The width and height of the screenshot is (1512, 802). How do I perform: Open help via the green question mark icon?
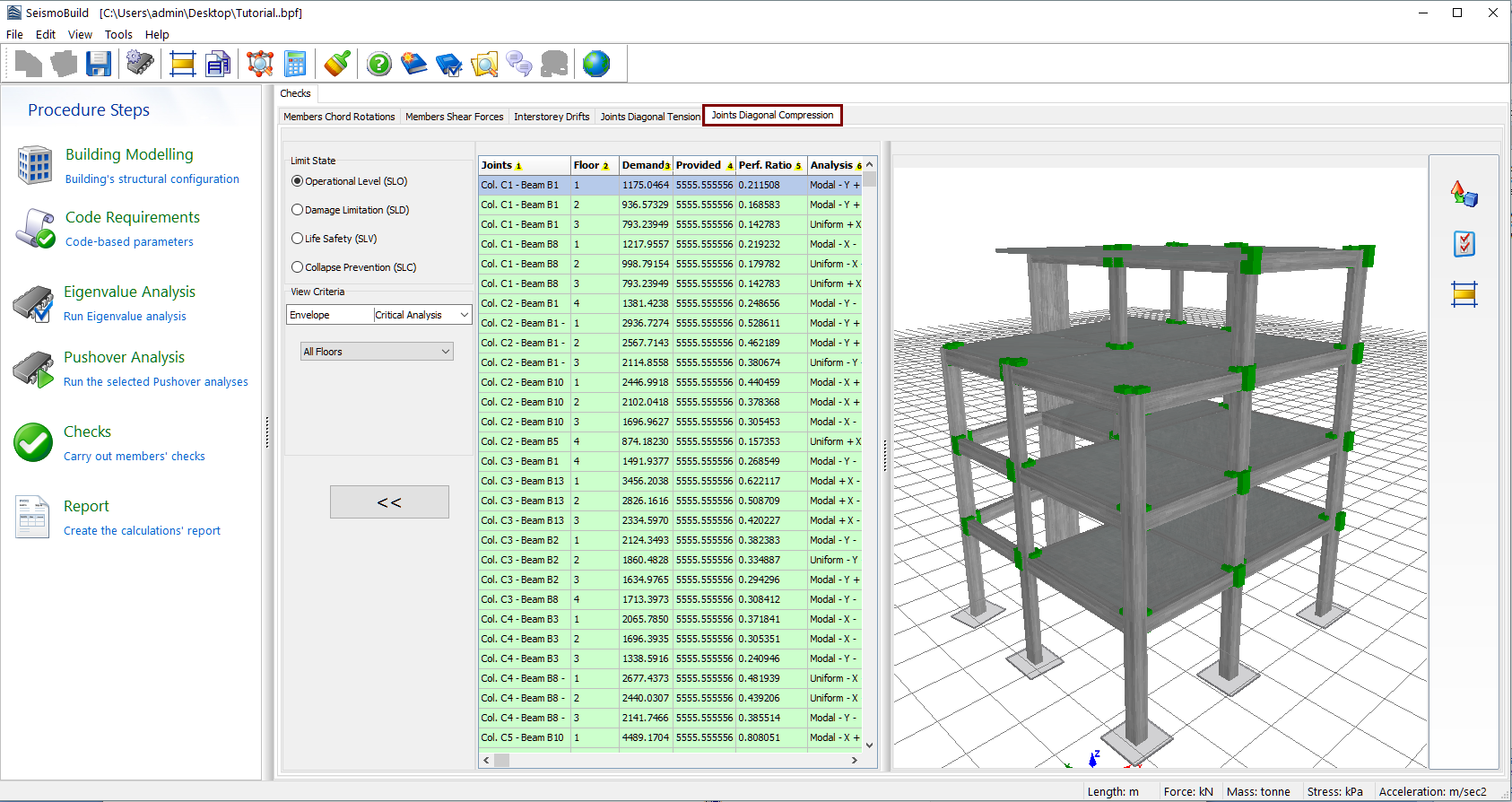pyautogui.click(x=379, y=64)
